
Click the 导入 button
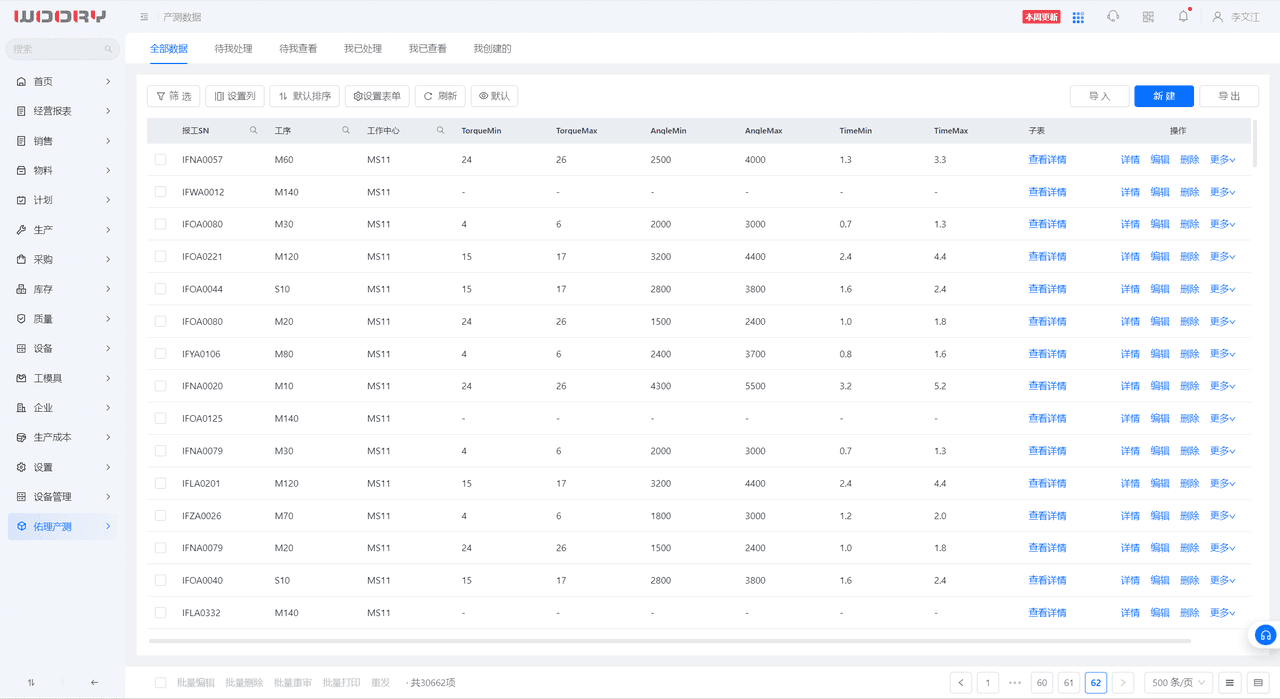[x=1099, y=96]
